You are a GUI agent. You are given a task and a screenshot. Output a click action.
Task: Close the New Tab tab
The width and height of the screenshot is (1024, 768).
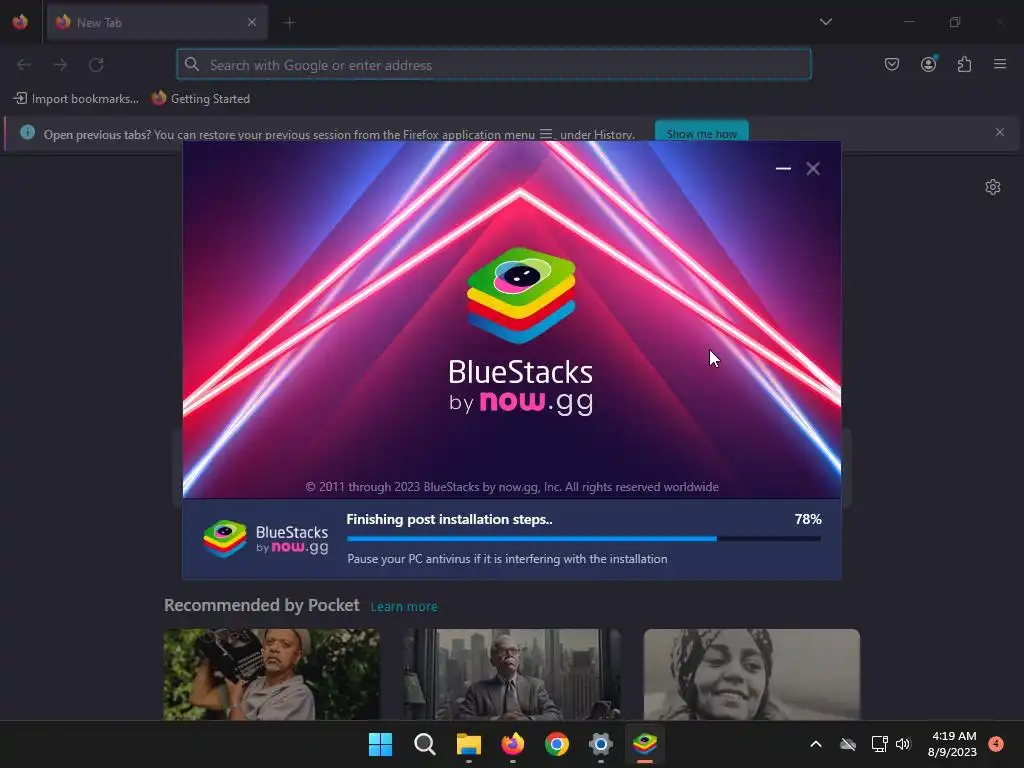pyautogui.click(x=252, y=22)
